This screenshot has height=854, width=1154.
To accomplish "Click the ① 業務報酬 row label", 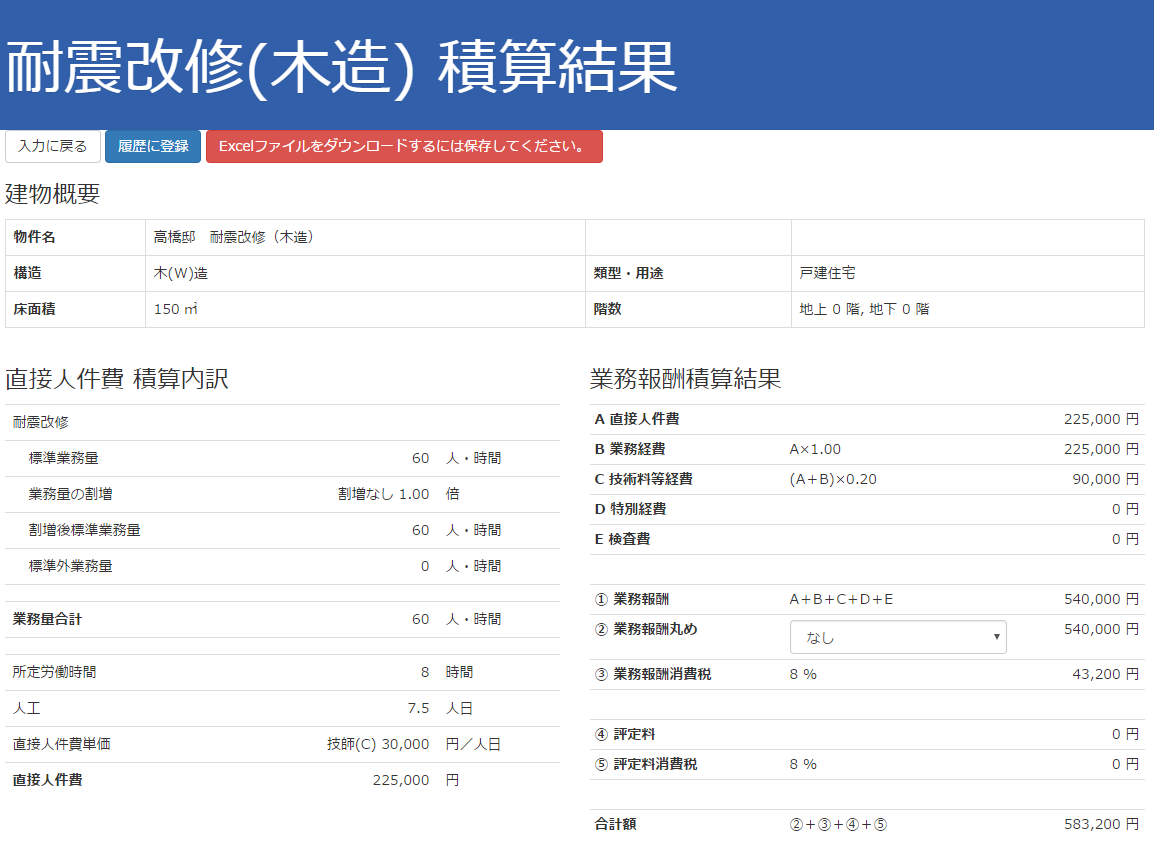I will coord(632,599).
